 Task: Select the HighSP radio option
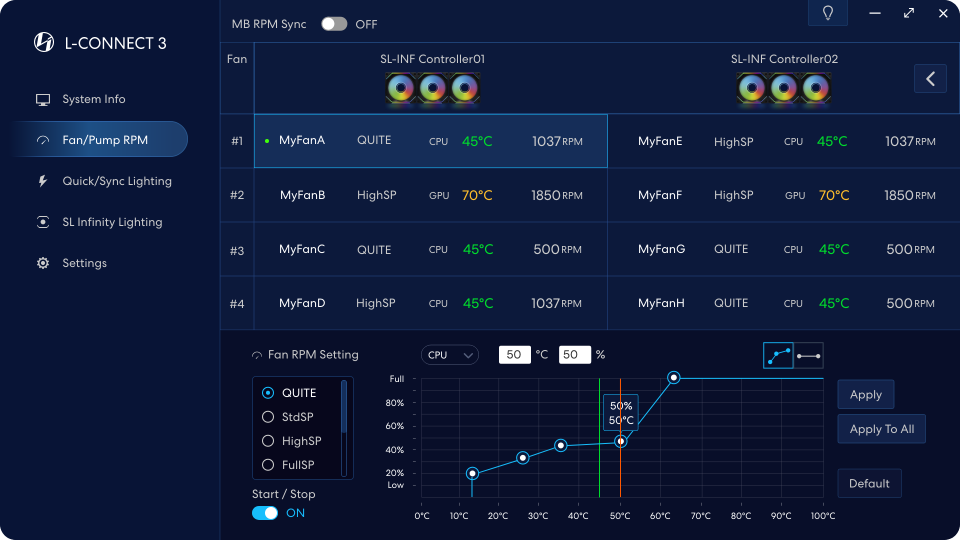[268, 441]
